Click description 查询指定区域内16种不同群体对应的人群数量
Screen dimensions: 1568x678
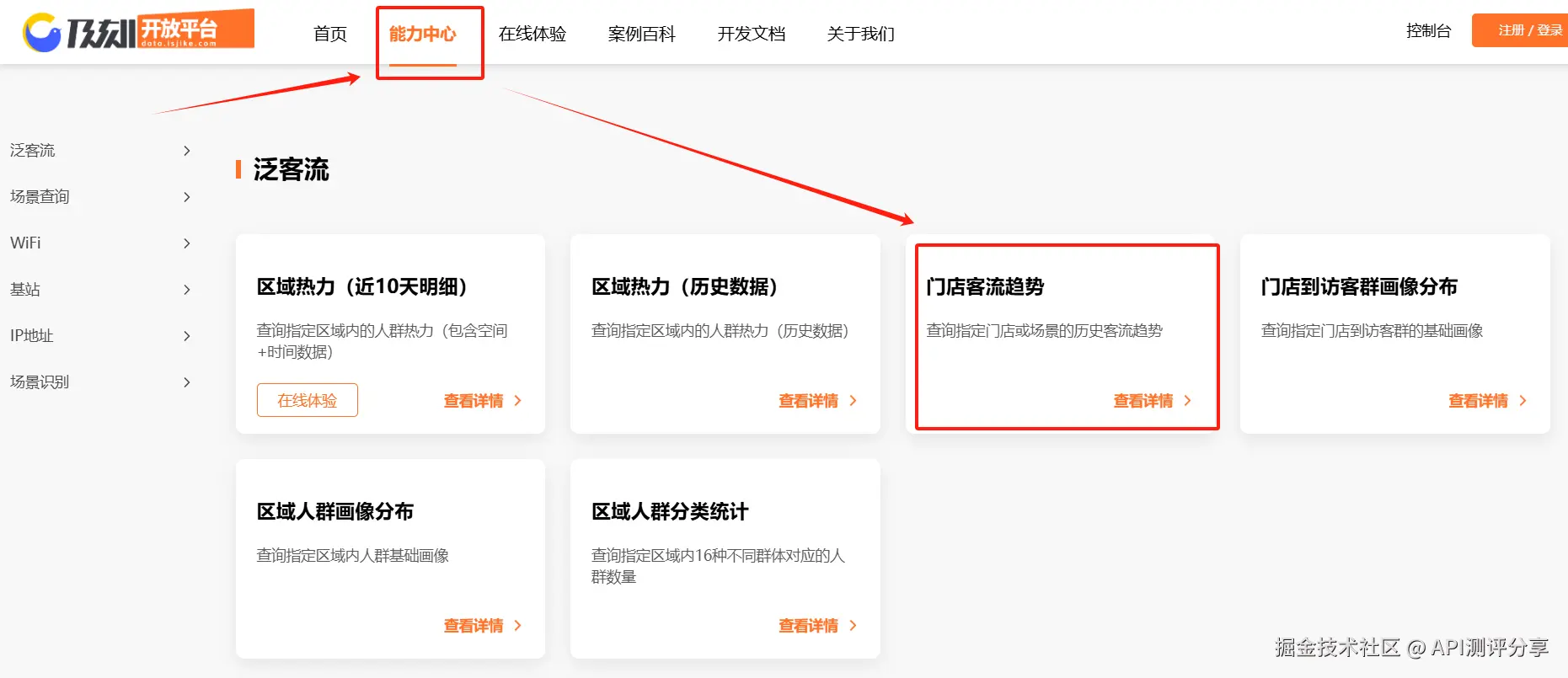(718, 566)
